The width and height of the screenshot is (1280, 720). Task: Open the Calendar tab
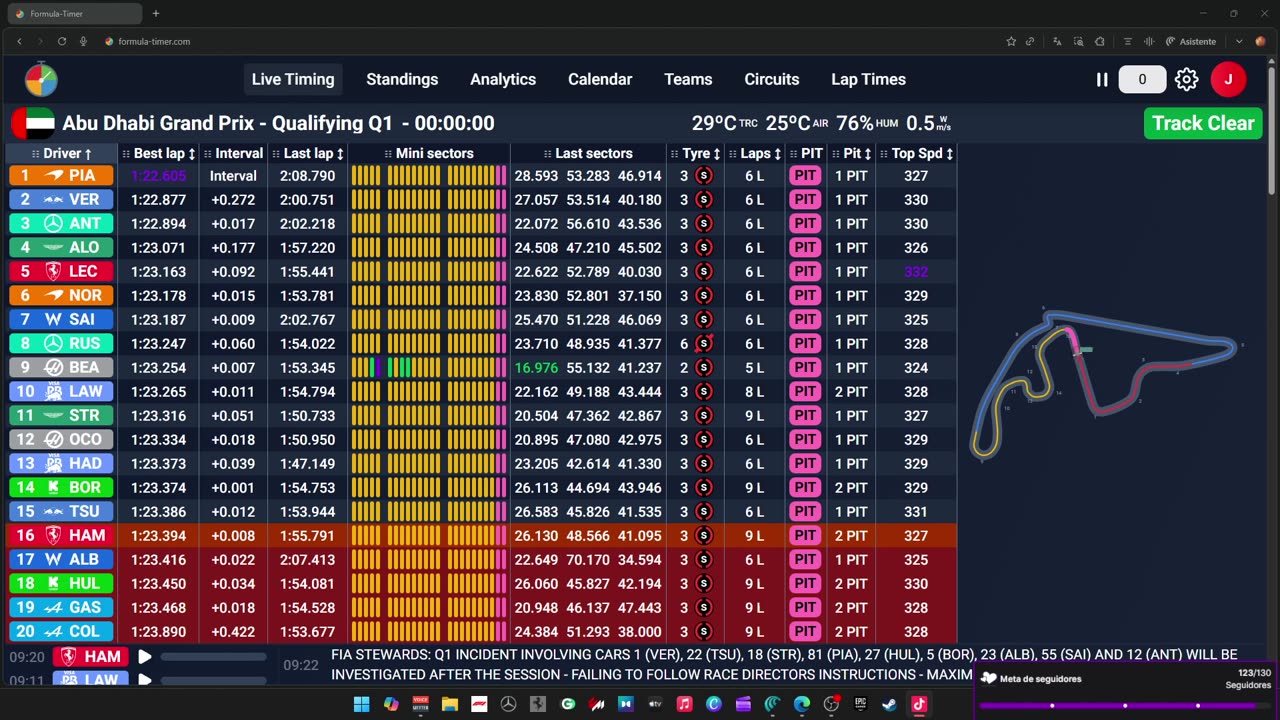coord(600,80)
